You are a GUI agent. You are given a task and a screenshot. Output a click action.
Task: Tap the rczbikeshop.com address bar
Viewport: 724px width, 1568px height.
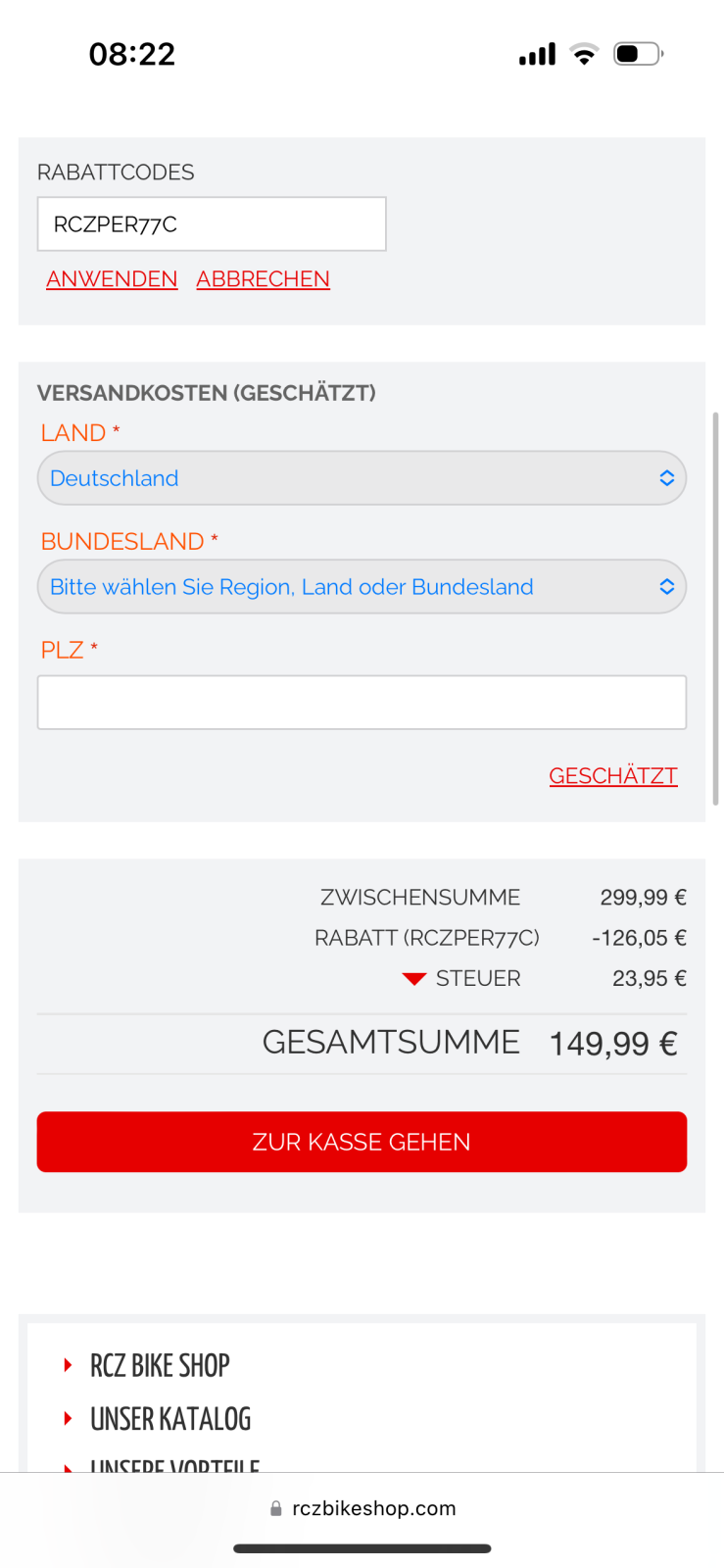pyautogui.click(x=373, y=1508)
